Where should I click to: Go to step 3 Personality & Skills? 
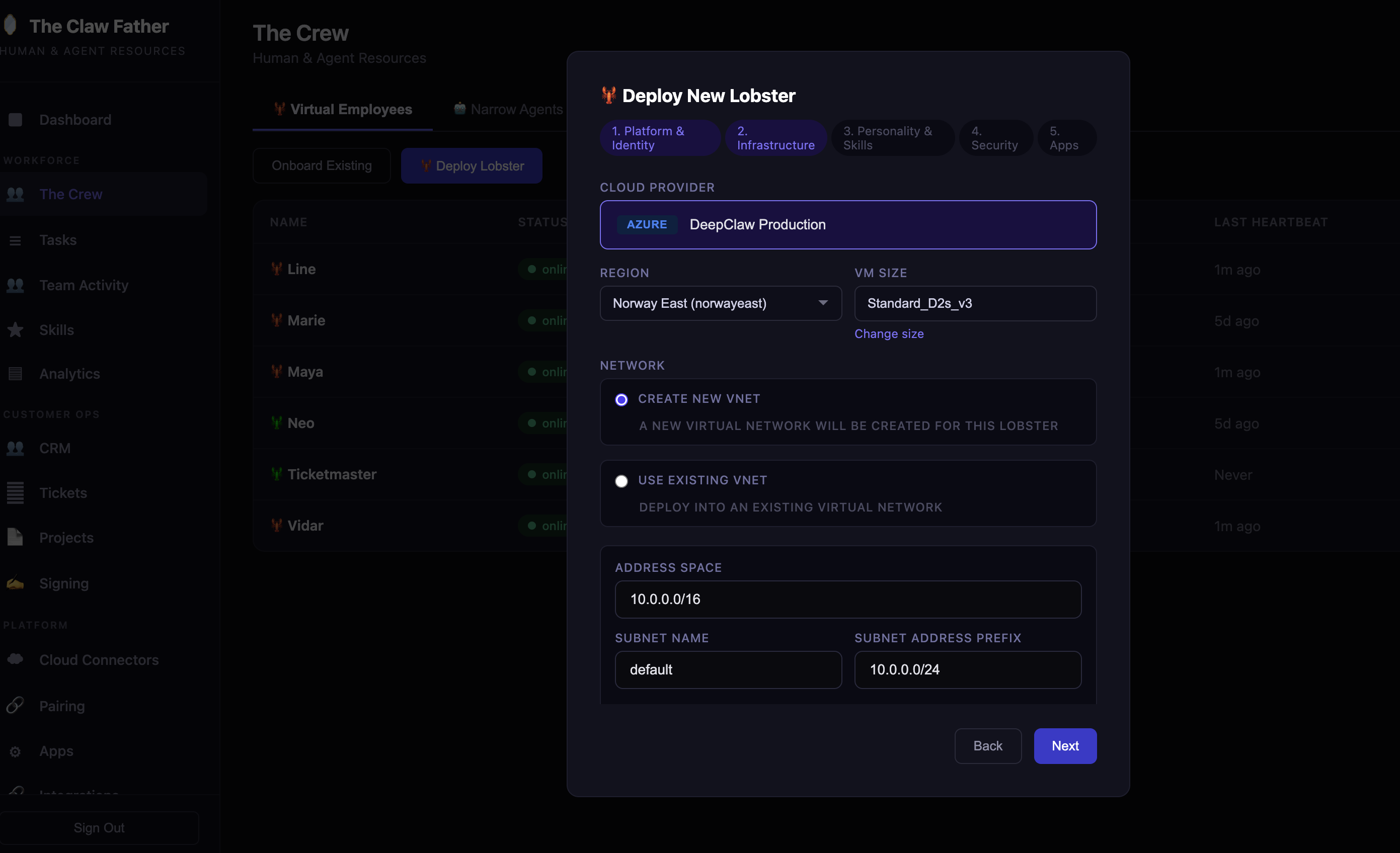pyautogui.click(x=892, y=138)
